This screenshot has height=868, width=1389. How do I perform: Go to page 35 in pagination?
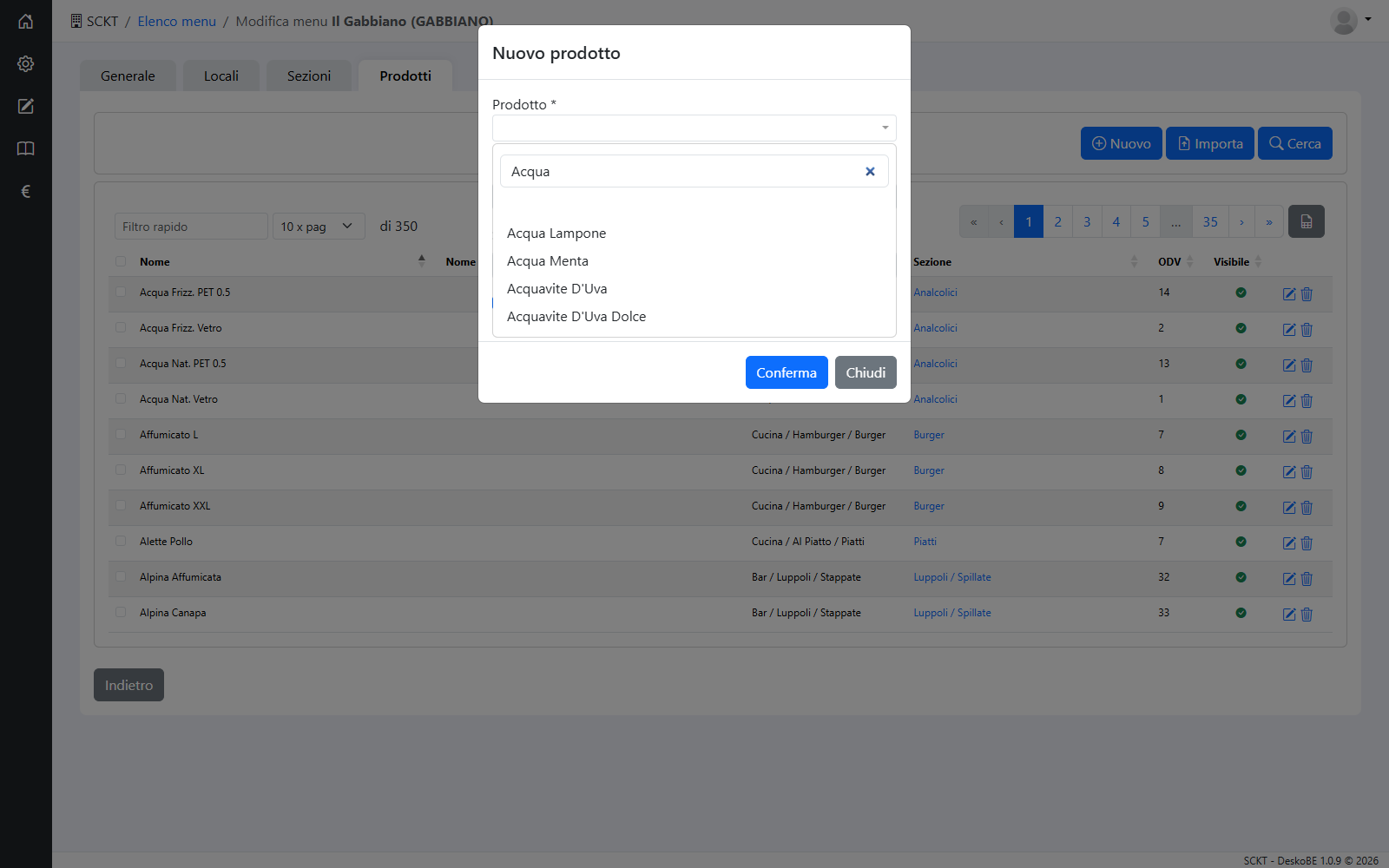(1210, 222)
